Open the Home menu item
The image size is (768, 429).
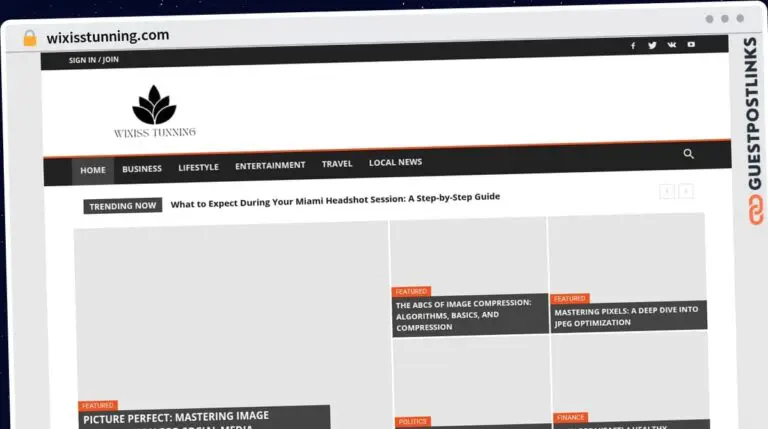tap(93, 170)
